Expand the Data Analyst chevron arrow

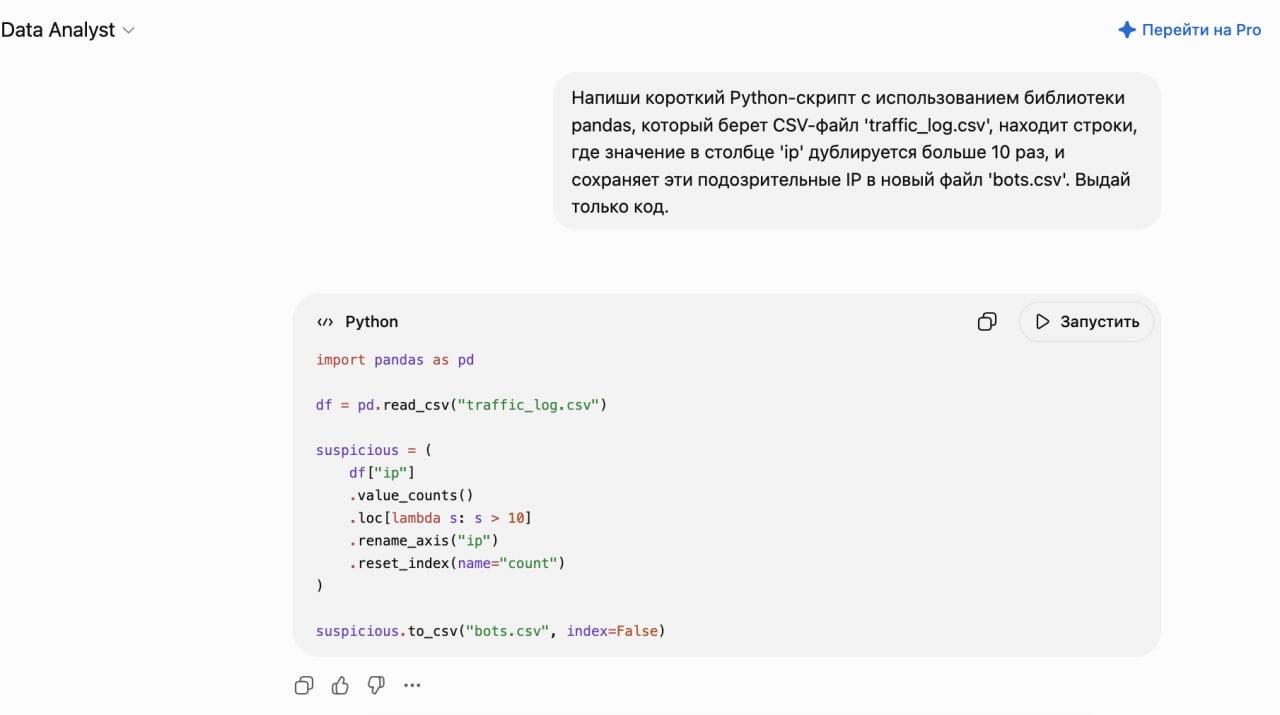click(128, 31)
